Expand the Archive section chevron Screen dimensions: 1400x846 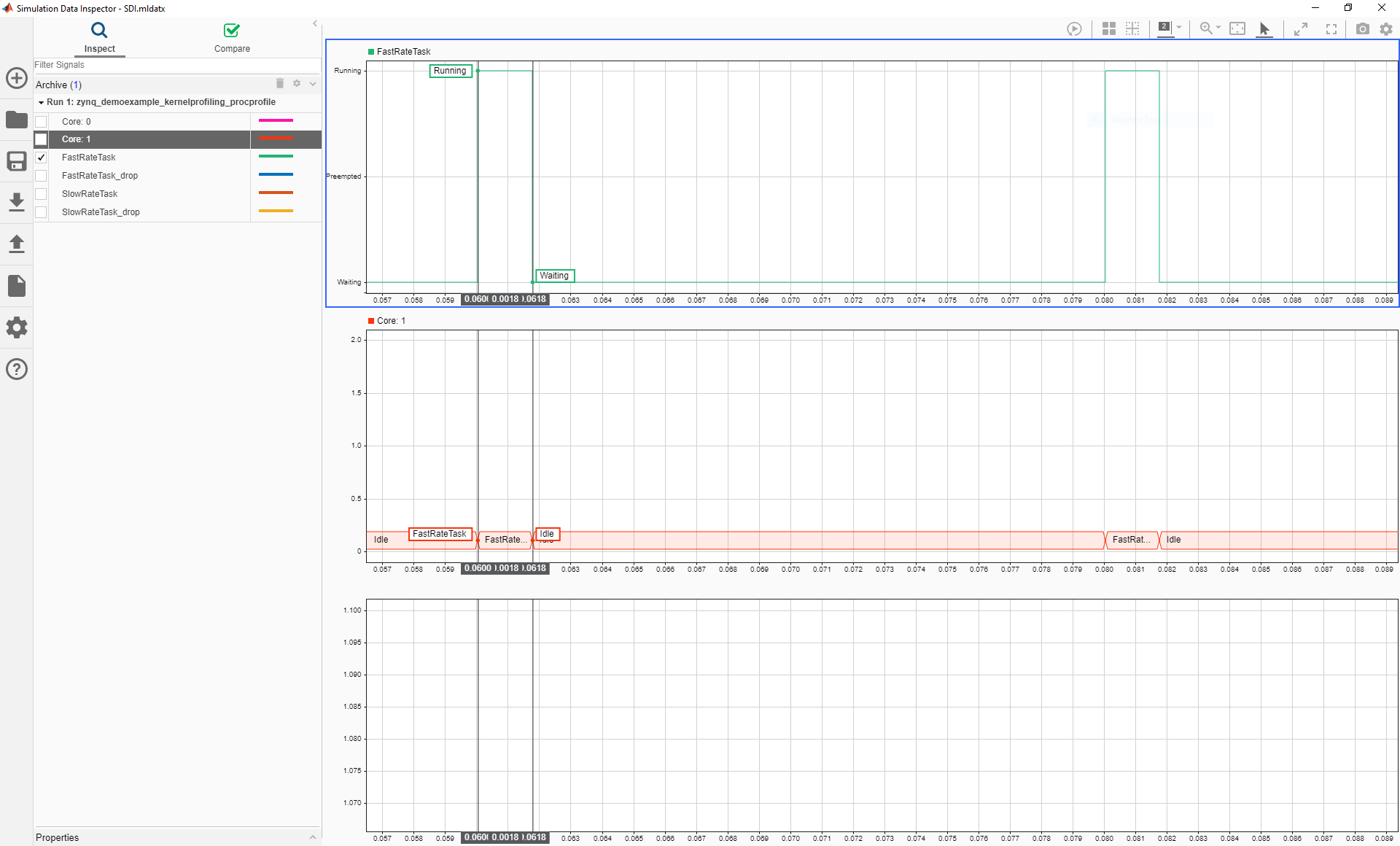pyautogui.click(x=313, y=84)
